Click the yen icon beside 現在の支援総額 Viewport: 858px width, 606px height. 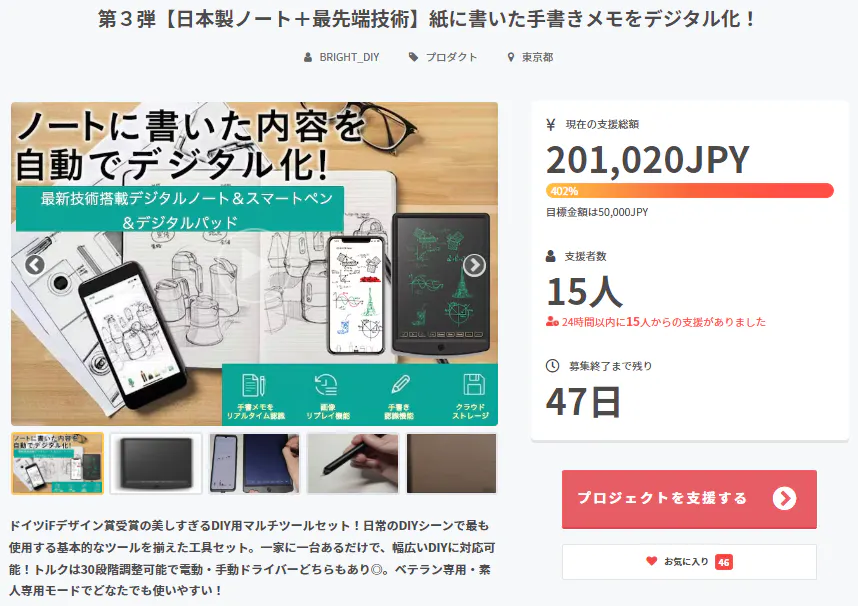[551, 125]
